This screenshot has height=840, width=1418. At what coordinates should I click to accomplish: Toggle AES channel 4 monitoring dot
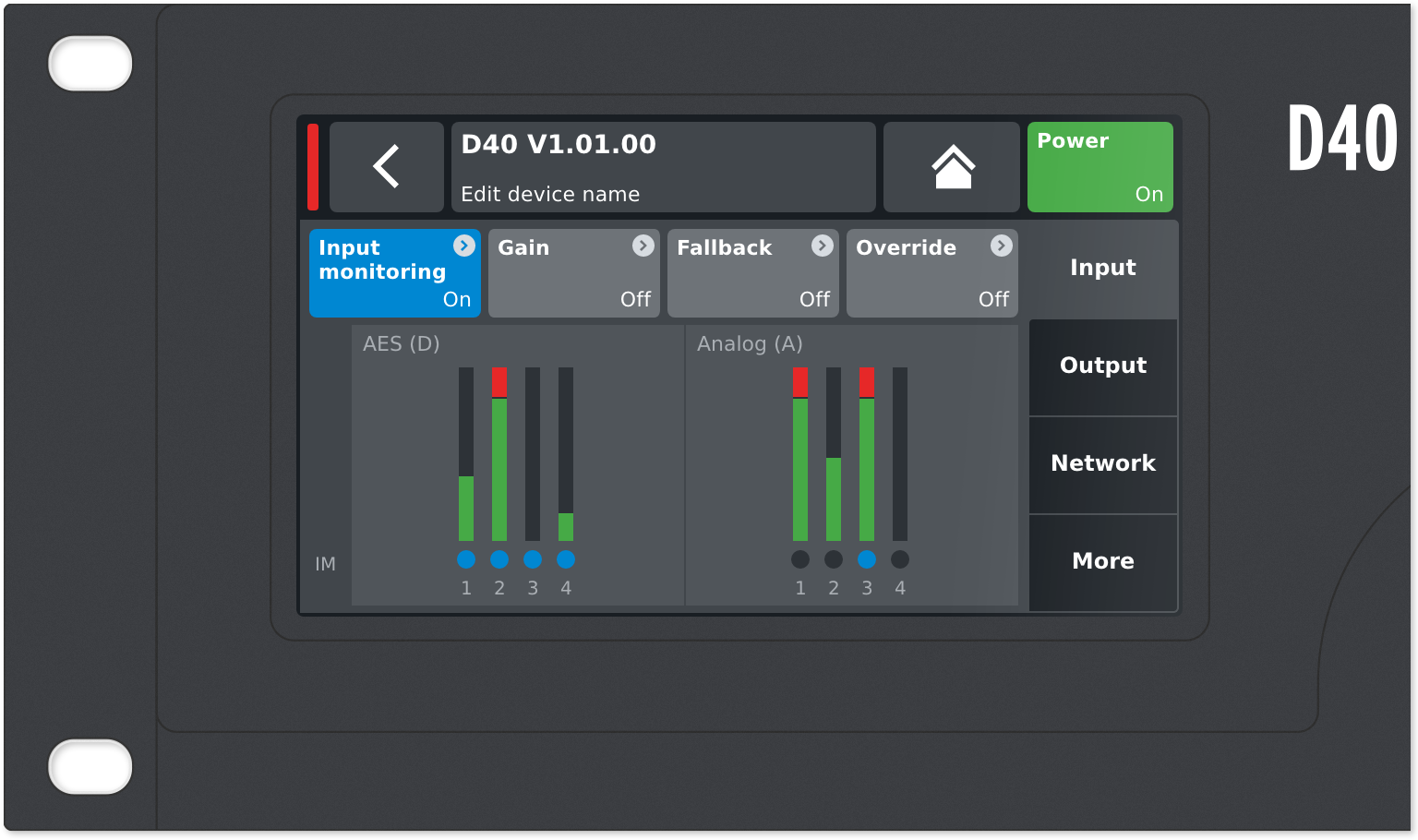point(566,559)
